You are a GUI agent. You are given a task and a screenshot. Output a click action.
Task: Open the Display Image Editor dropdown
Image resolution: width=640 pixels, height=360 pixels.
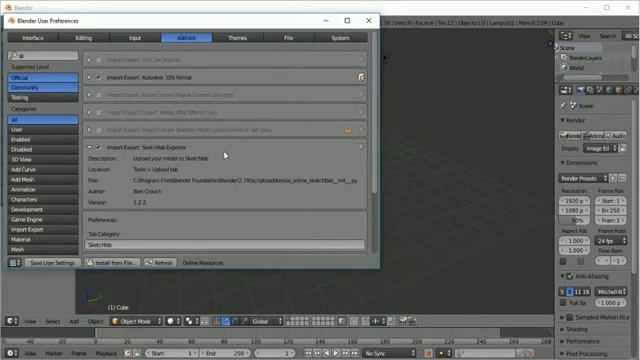(x=600, y=149)
